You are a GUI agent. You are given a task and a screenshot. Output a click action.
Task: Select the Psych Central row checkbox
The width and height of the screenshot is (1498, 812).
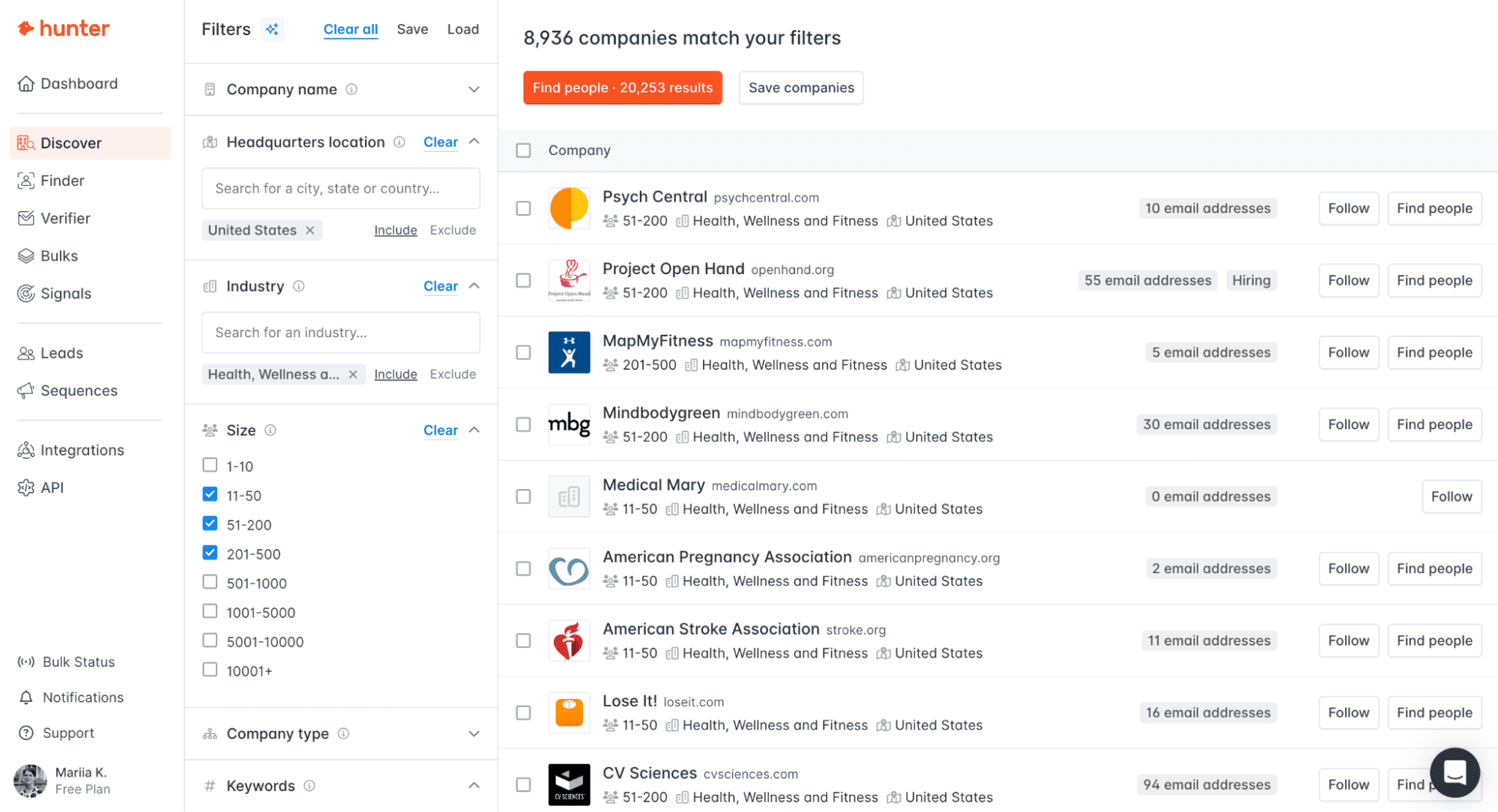tap(523, 208)
